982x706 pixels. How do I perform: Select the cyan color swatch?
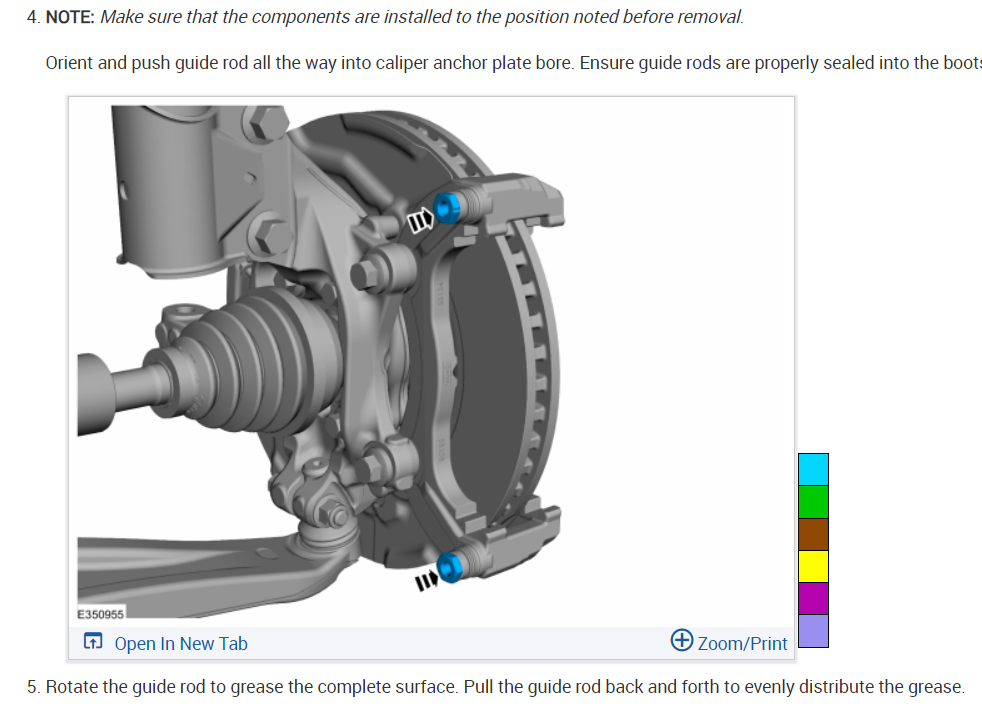[814, 470]
